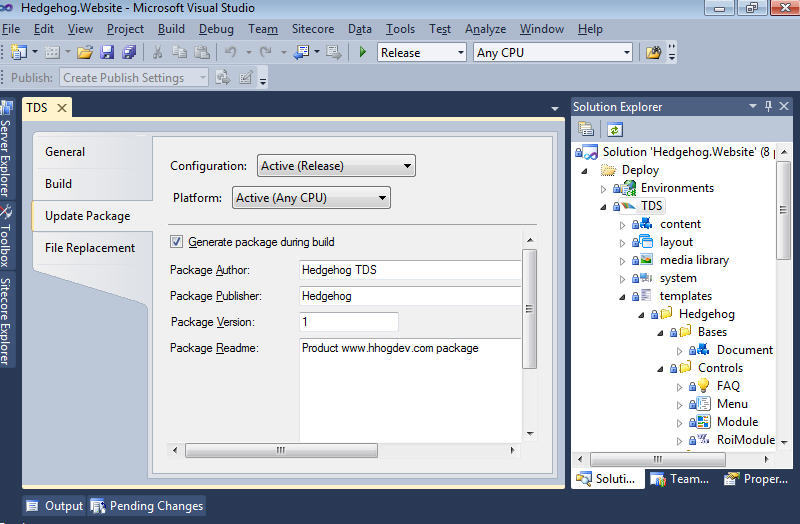This screenshot has width=800, height=524.
Task: Start debugging with the green play icon
Action: point(362,52)
